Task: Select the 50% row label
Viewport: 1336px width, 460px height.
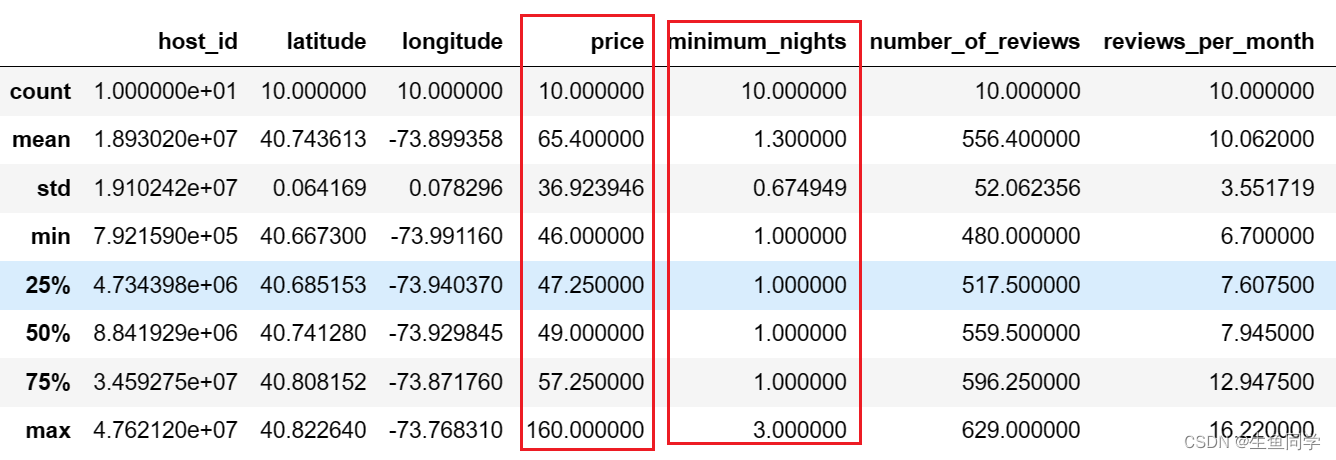Action: tap(49, 333)
